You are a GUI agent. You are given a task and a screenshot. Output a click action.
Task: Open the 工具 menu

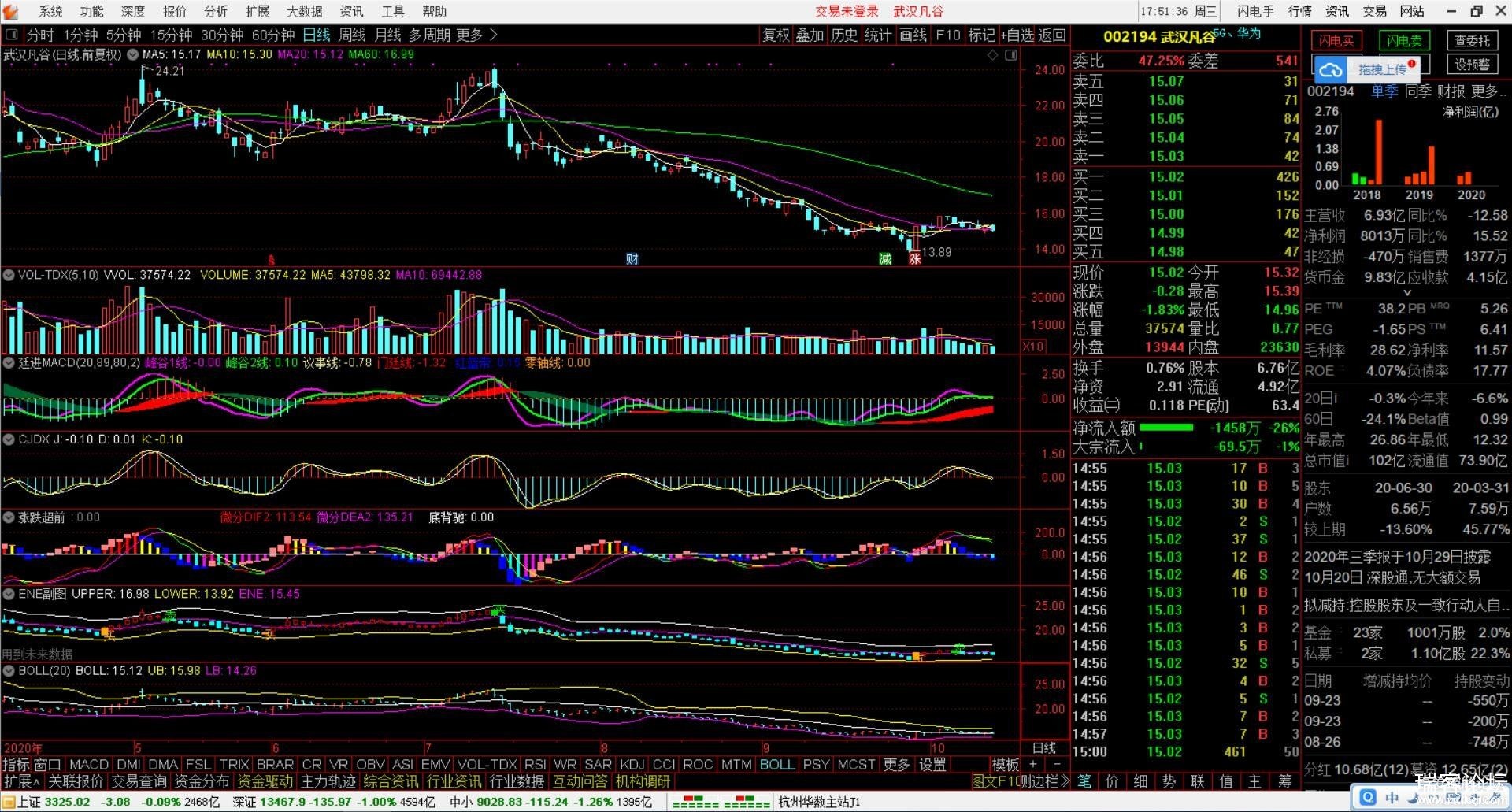[392, 11]
